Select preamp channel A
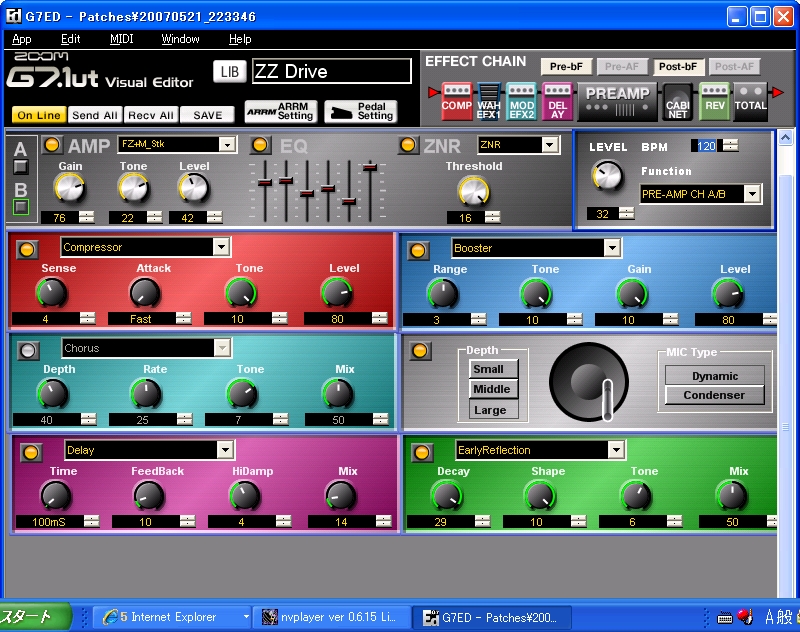 20,166
